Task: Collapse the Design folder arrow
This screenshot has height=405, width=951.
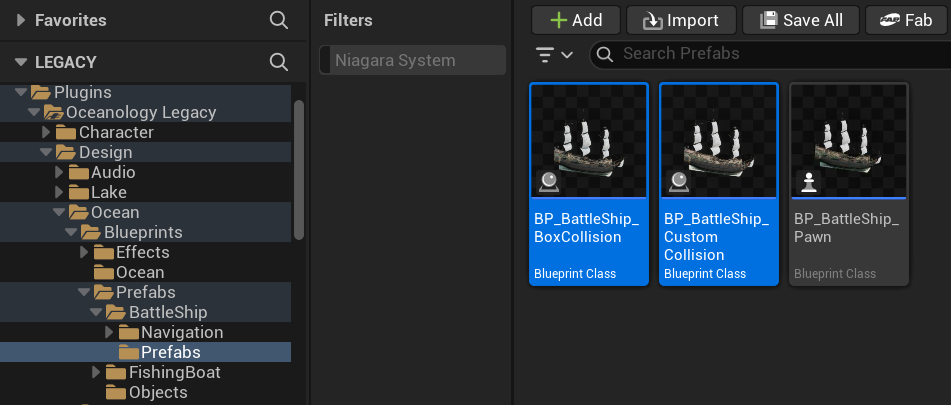Action: point(46,152)
